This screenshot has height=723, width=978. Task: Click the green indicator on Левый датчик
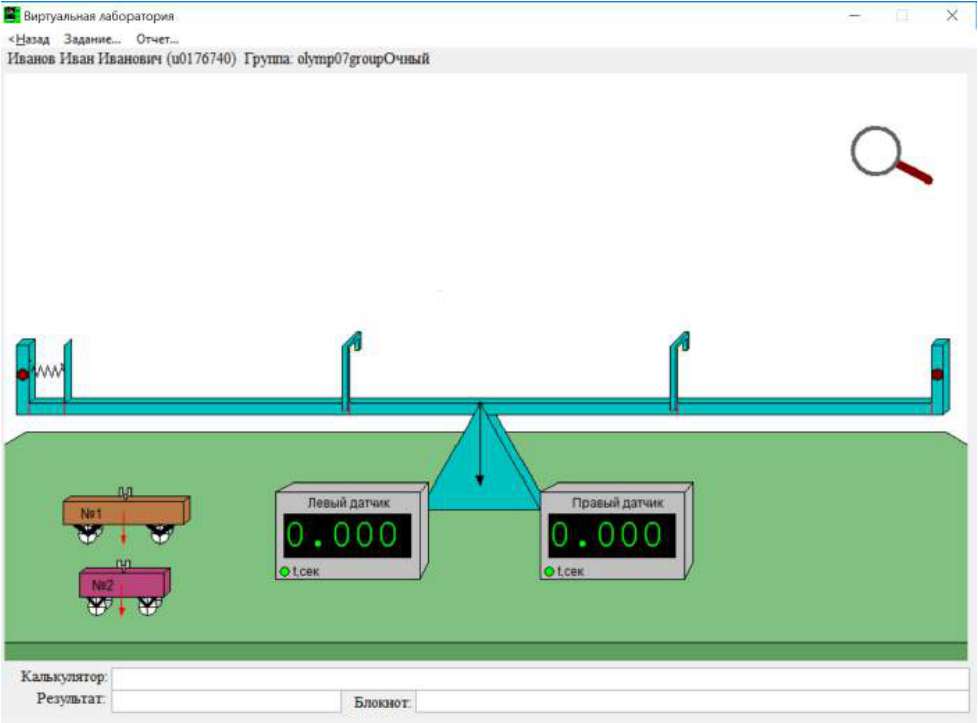(284, 571)
